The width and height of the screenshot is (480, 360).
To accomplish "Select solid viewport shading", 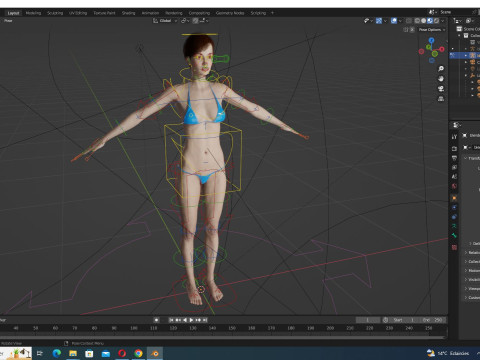I will (x=423, y=21).
